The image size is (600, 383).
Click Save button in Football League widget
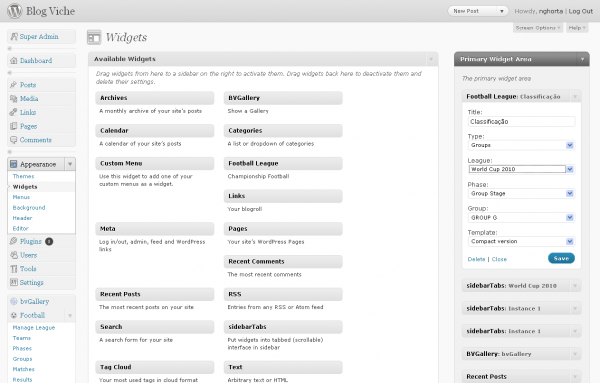[x=561, y=258]
